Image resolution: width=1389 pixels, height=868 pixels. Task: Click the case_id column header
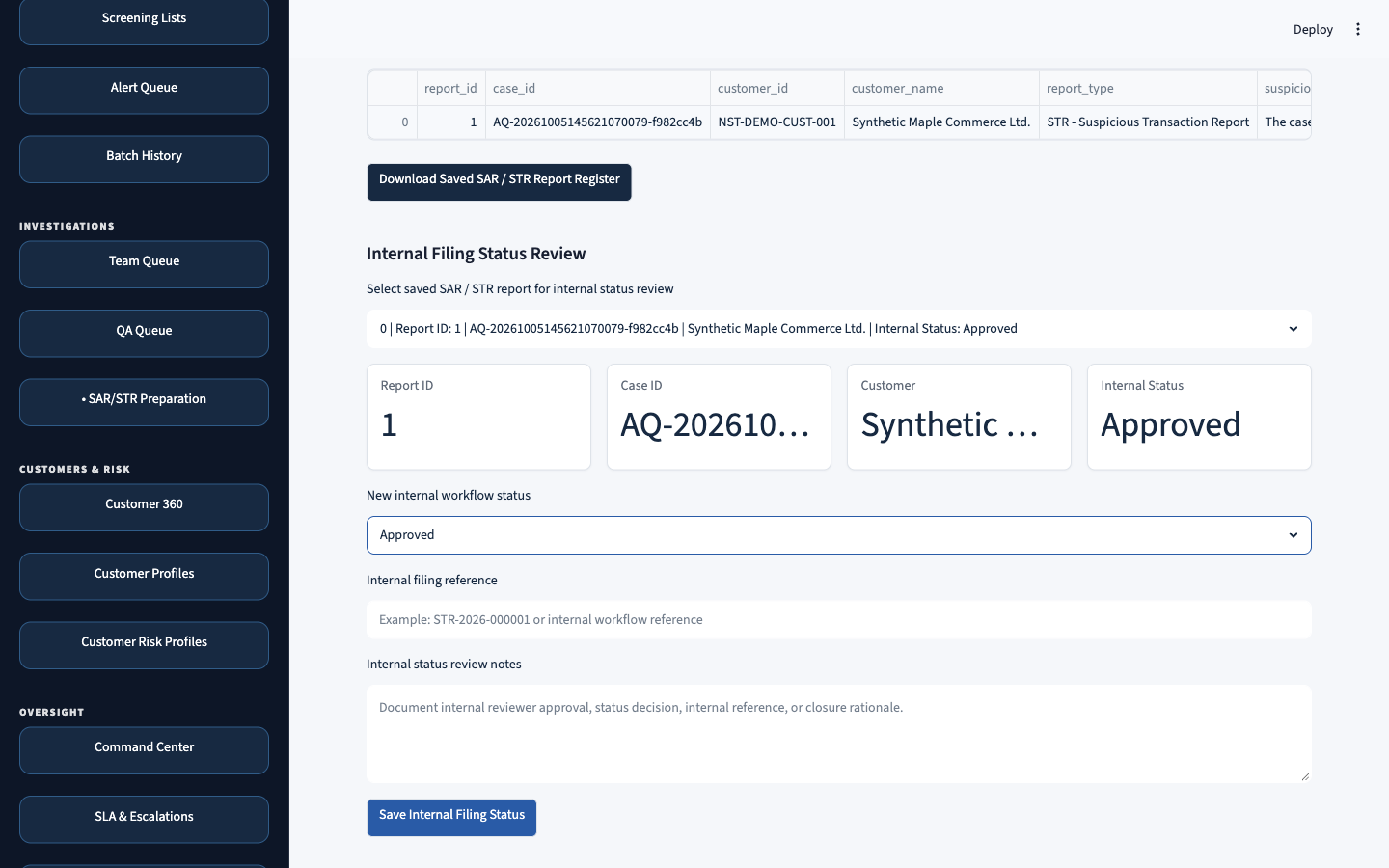(x=597, y=88)
